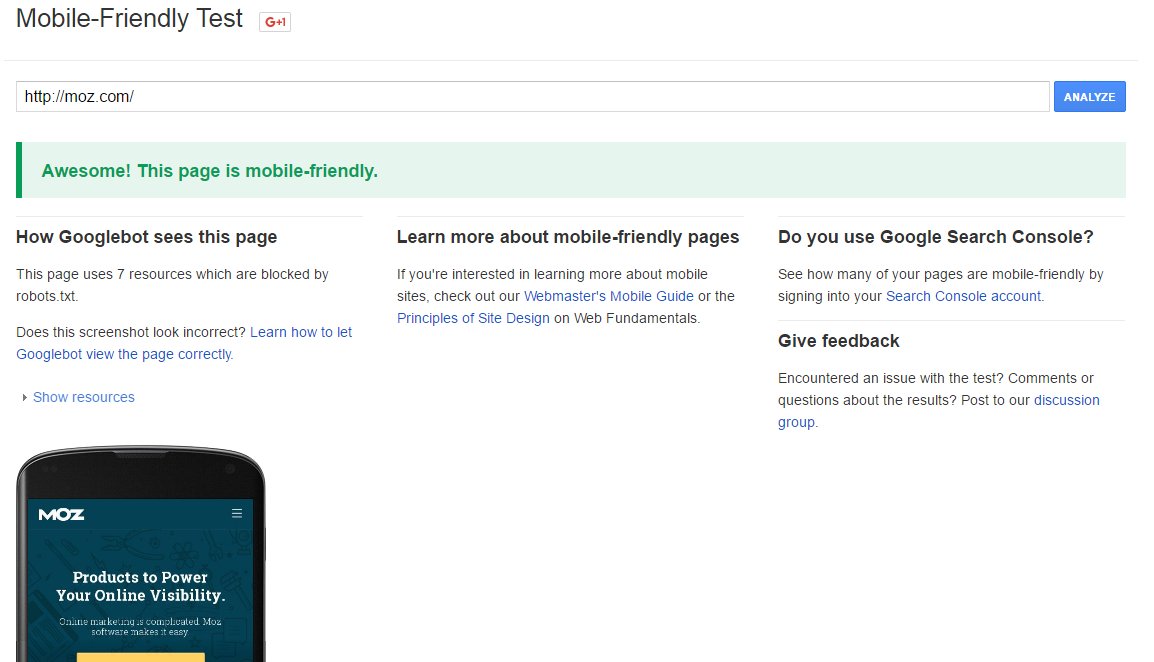Click the hamburger menu in the phone preview

(238, 513)
